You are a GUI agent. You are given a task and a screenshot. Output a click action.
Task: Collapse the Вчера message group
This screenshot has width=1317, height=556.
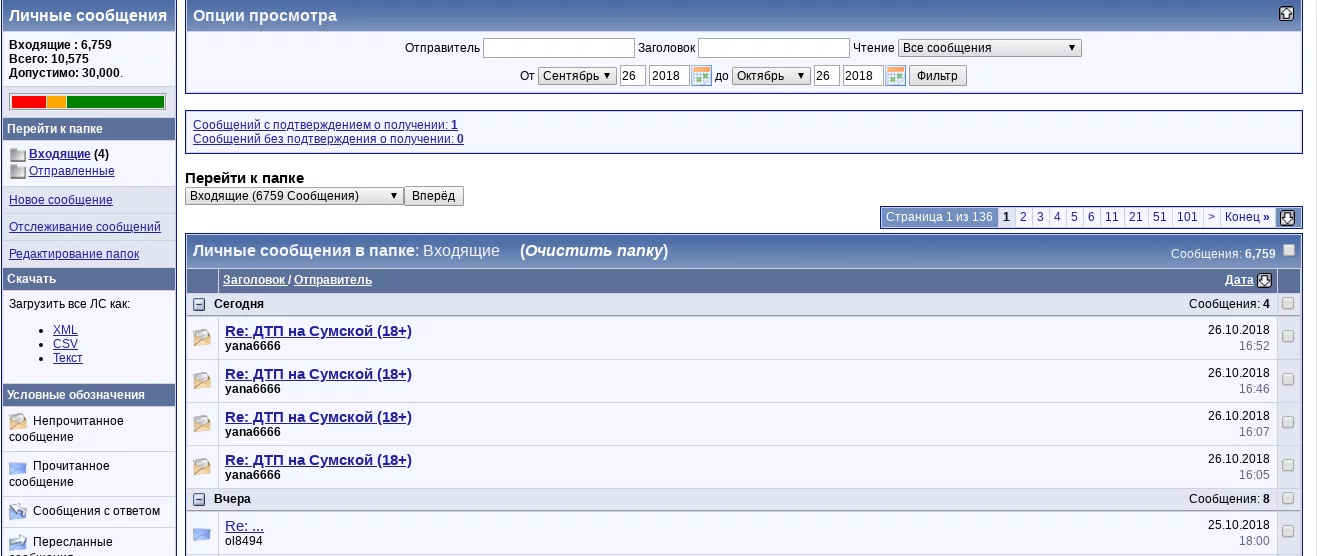pos(199,499)
